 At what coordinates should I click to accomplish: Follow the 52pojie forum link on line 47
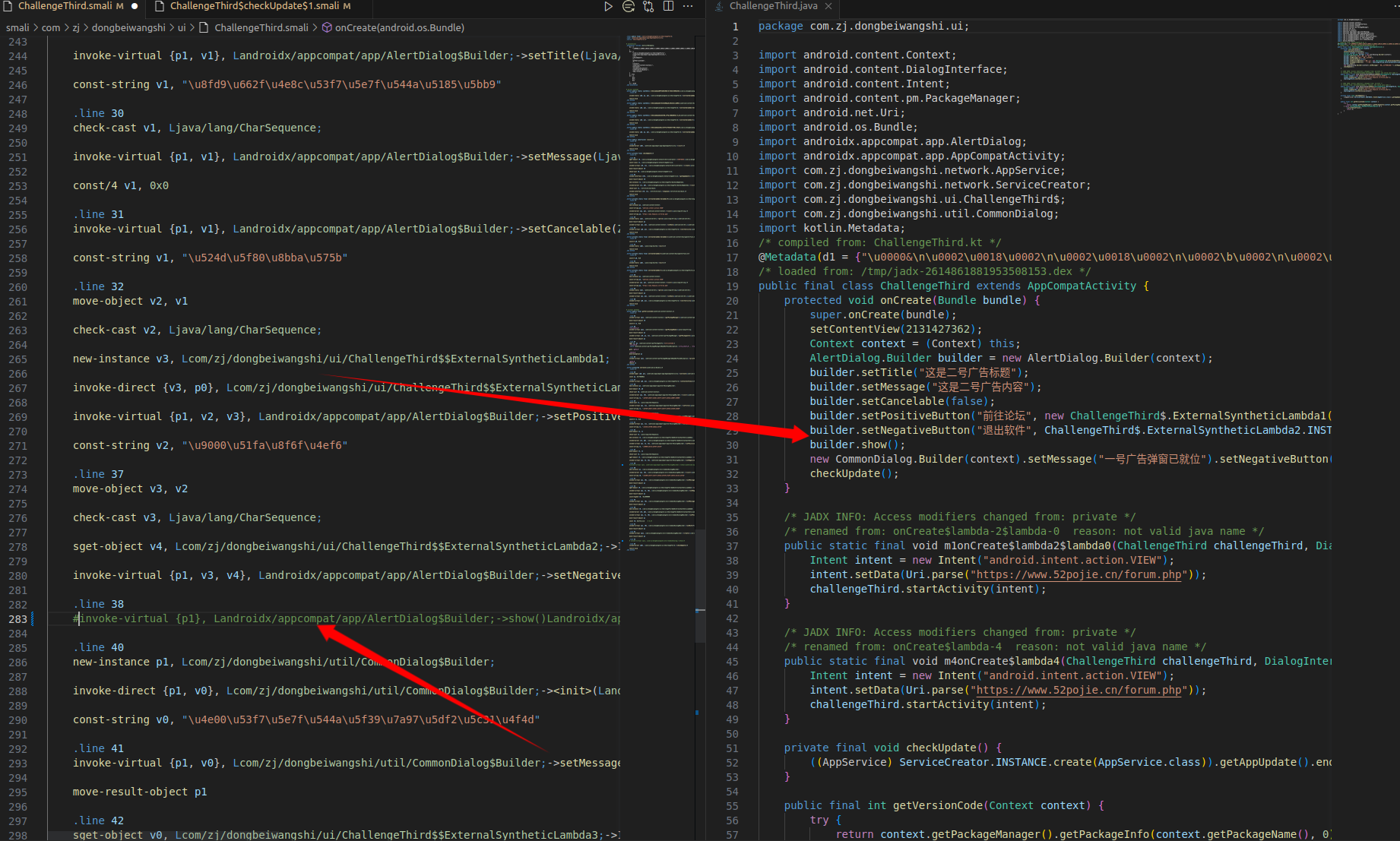1079,691
